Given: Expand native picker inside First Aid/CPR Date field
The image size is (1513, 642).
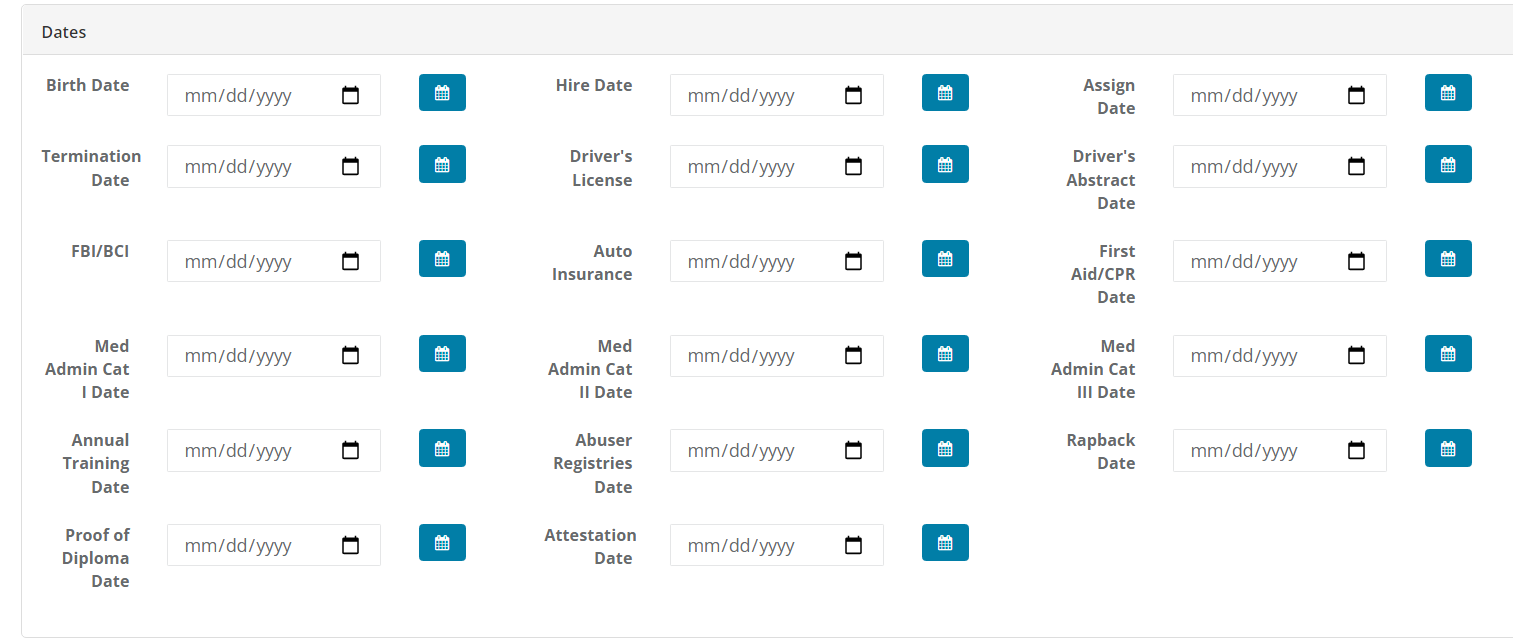Looking at the screenshot, I should click(1357, 262).
